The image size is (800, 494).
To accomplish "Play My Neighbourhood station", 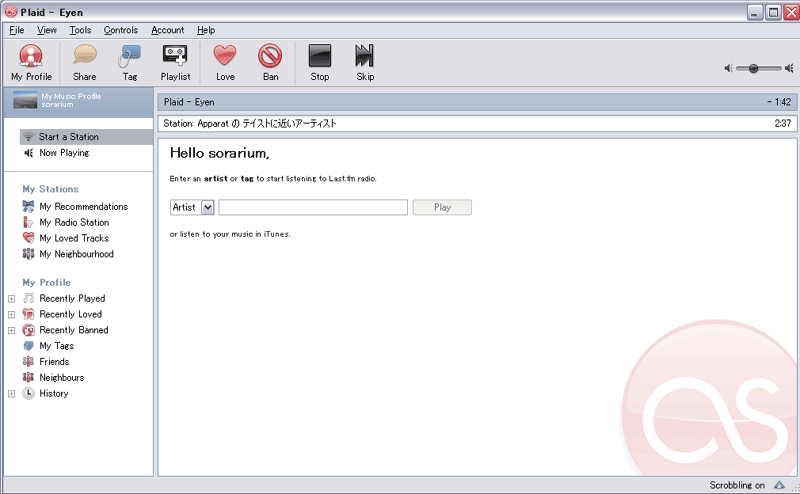I will 77,254.
